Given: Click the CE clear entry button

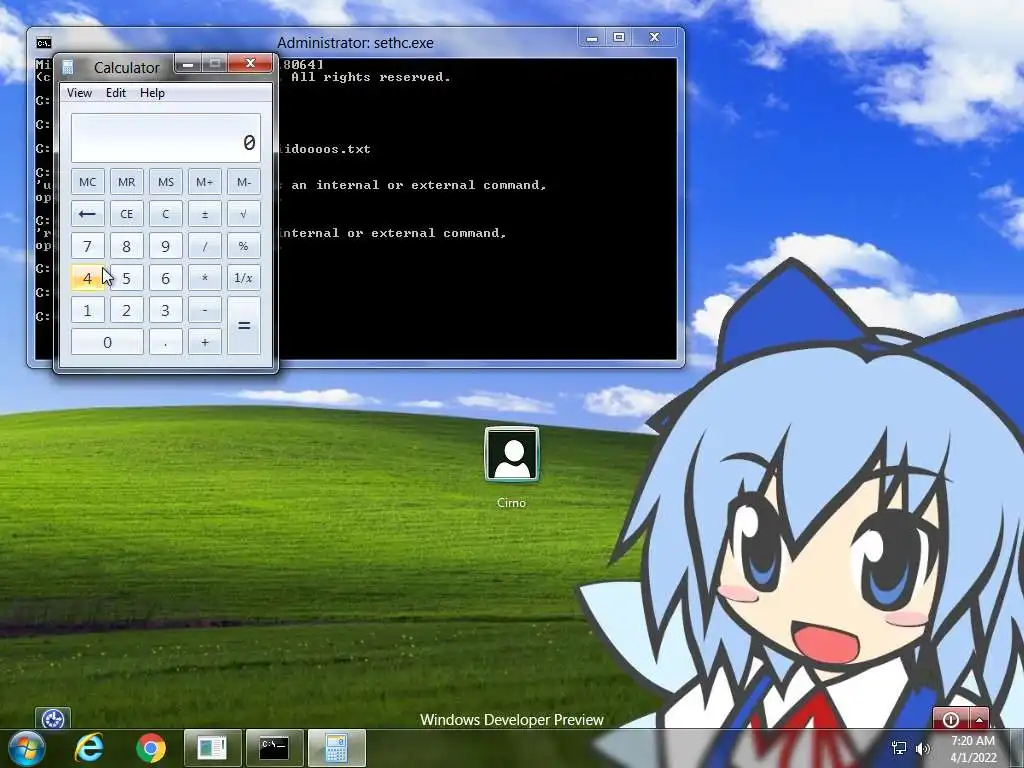Looking at the screenshot, I should click(126, 214).
